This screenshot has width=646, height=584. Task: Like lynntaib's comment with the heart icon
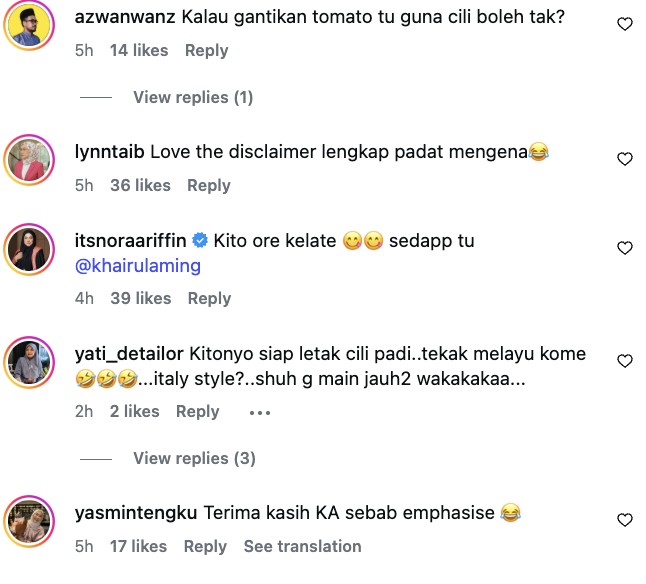click(x=625, y=159)
